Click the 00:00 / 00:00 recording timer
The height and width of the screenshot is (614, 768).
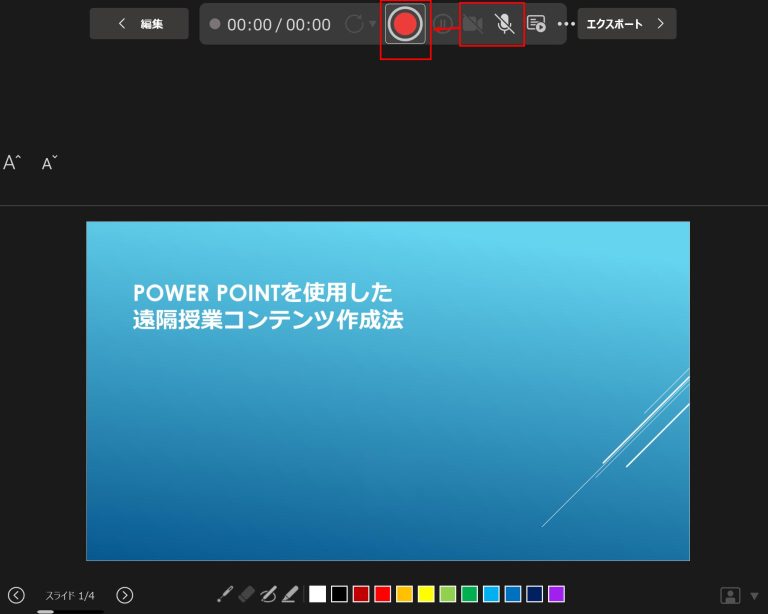[x=279, y=24]
